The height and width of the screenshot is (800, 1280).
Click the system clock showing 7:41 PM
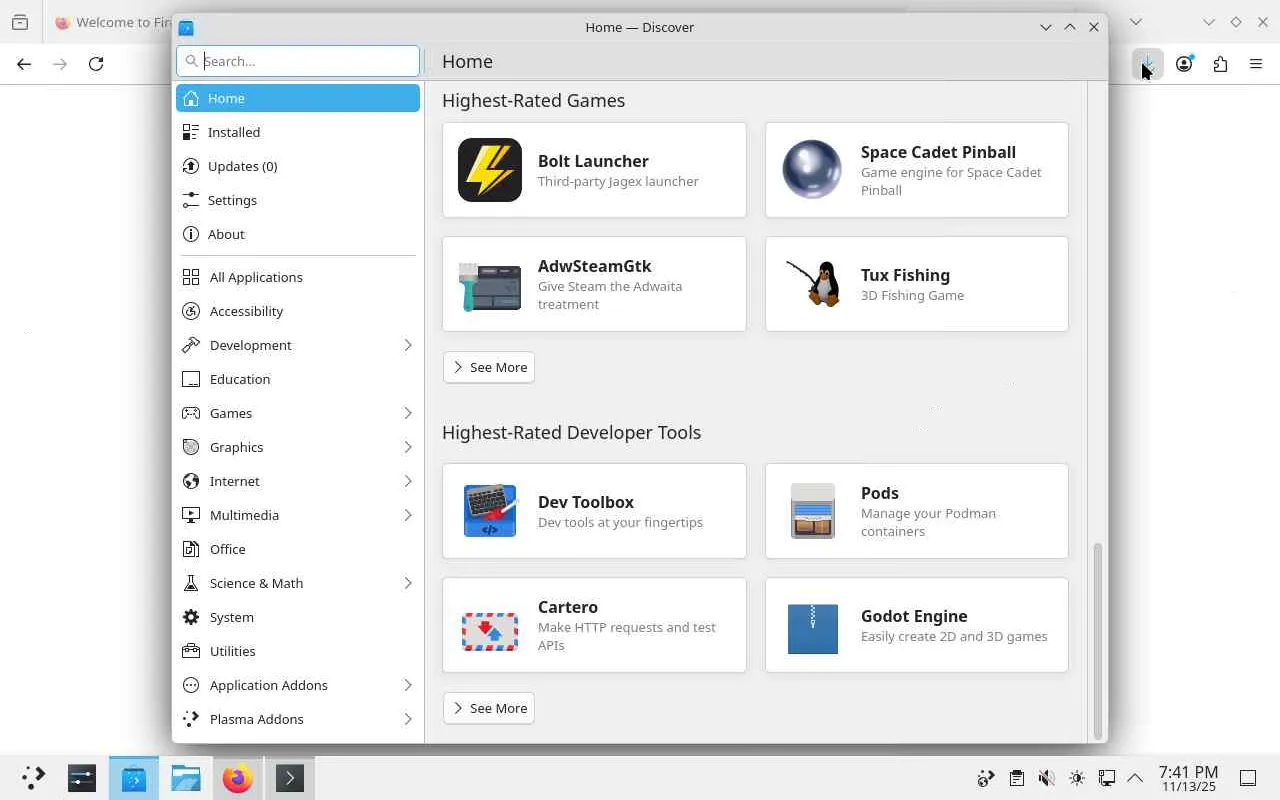click(1188, 778)
